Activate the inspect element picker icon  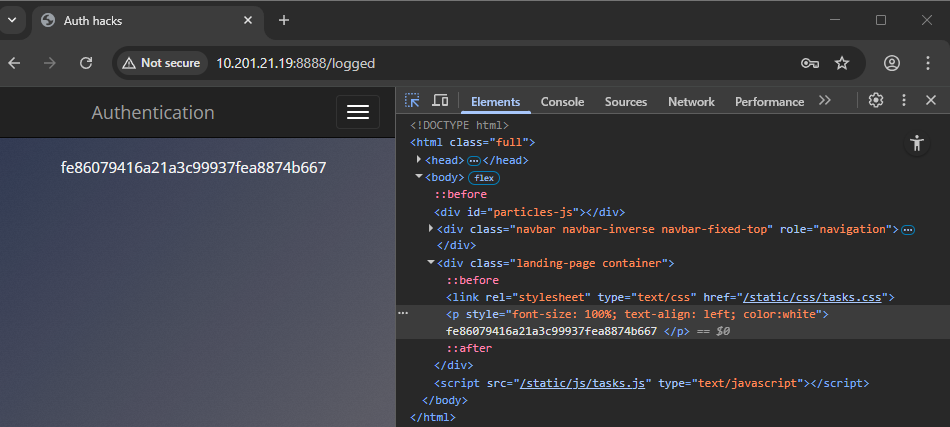(412, 101)
